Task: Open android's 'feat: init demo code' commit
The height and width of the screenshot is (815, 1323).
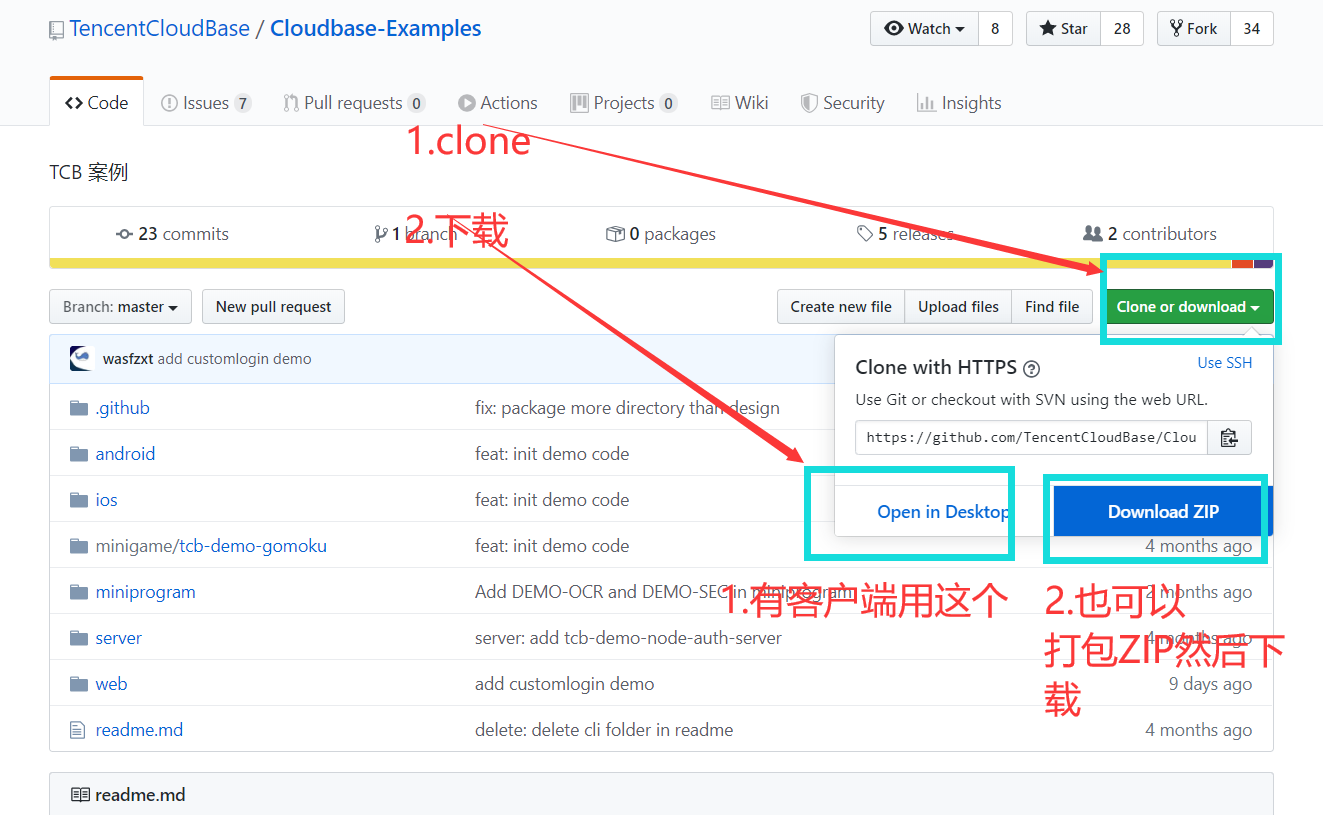Action: [552, 453]
